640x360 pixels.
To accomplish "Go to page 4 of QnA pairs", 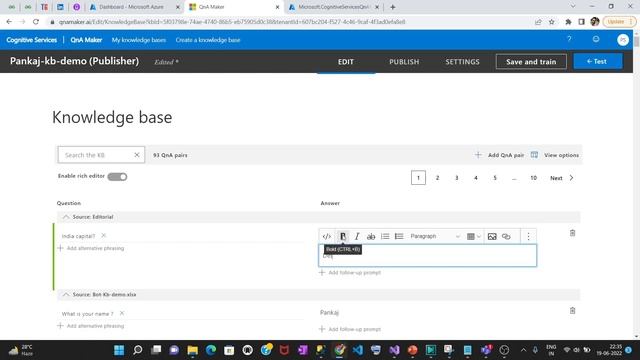I will 476,178.
